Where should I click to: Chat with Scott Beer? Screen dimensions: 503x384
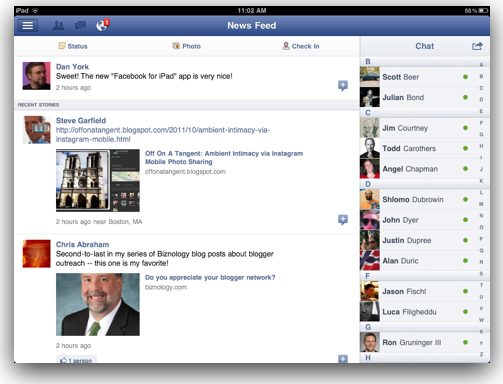419,77
